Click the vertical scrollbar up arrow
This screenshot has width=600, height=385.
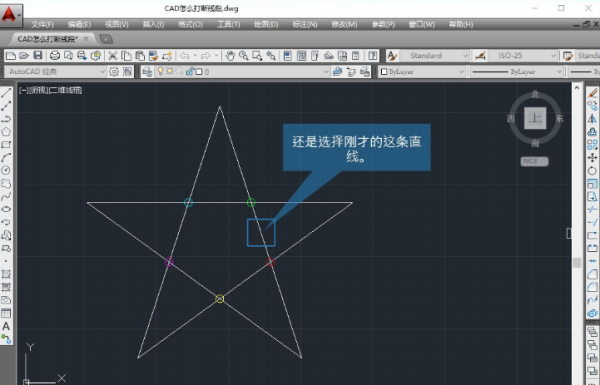(x=577, y=88)
